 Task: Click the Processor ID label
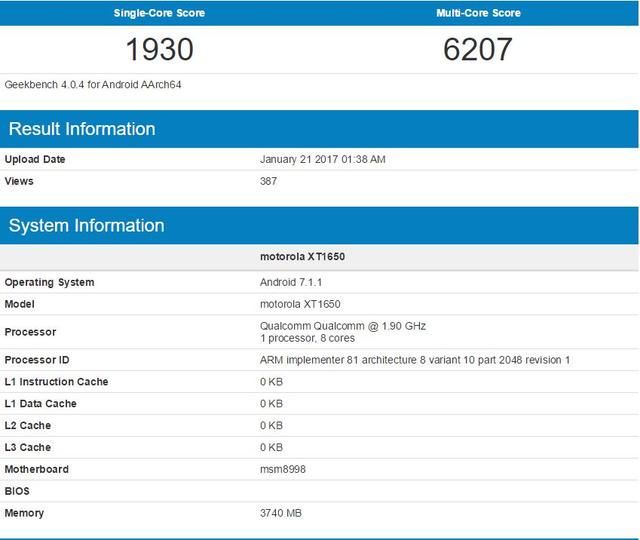(x=37, y=360)
